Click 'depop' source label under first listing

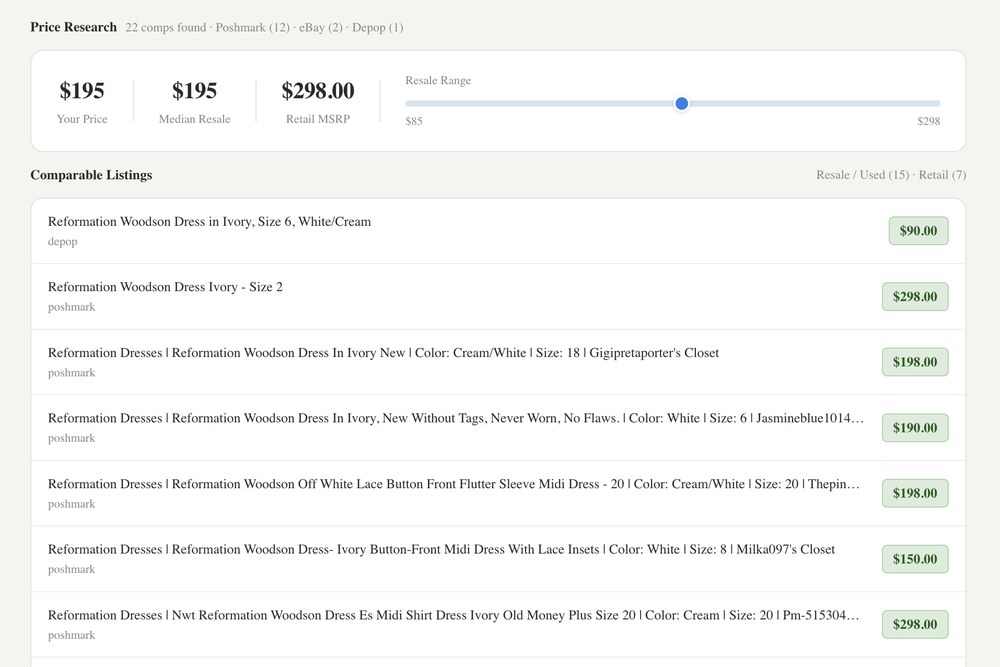(62, 242)
